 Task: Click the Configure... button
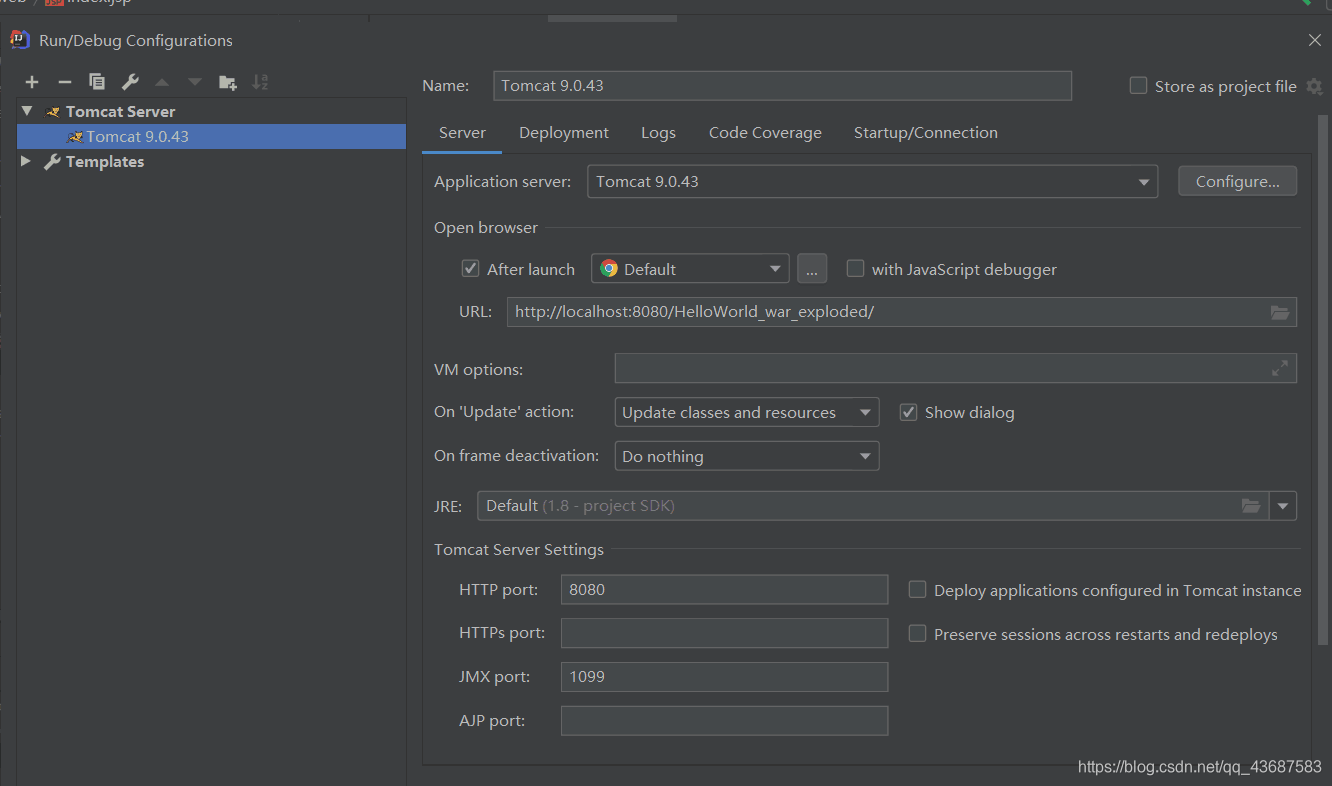point(1237,182)
